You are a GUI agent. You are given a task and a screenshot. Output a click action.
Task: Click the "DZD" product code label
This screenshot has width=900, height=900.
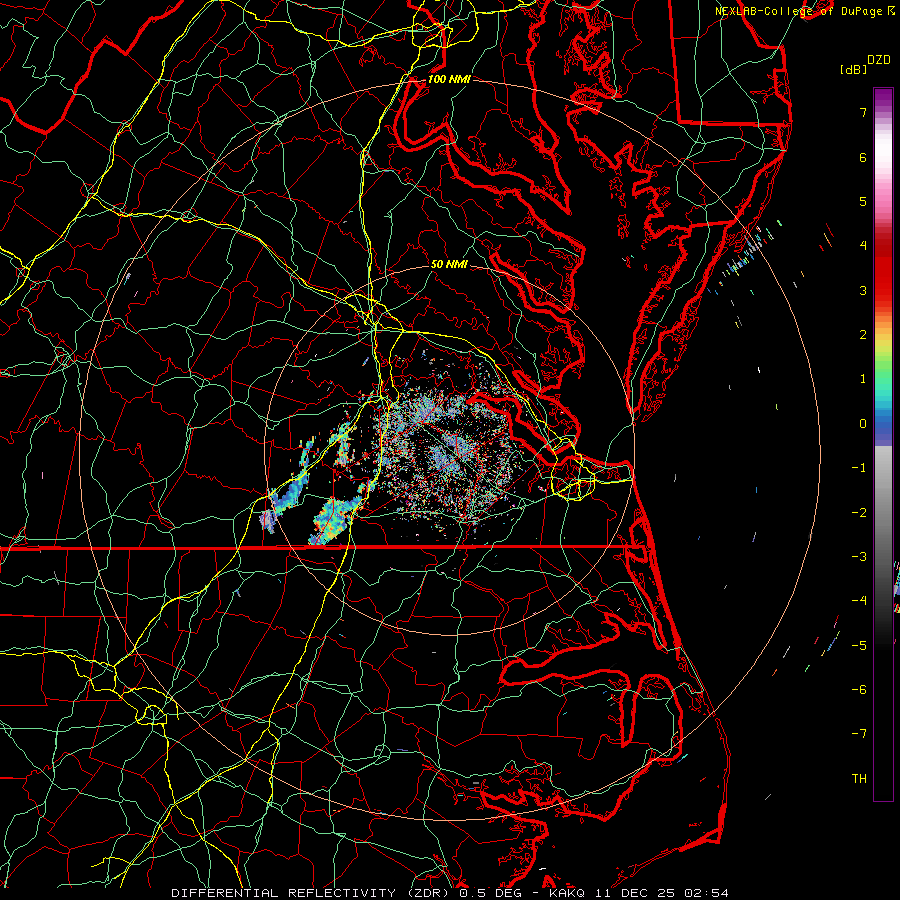pos(879,60)
